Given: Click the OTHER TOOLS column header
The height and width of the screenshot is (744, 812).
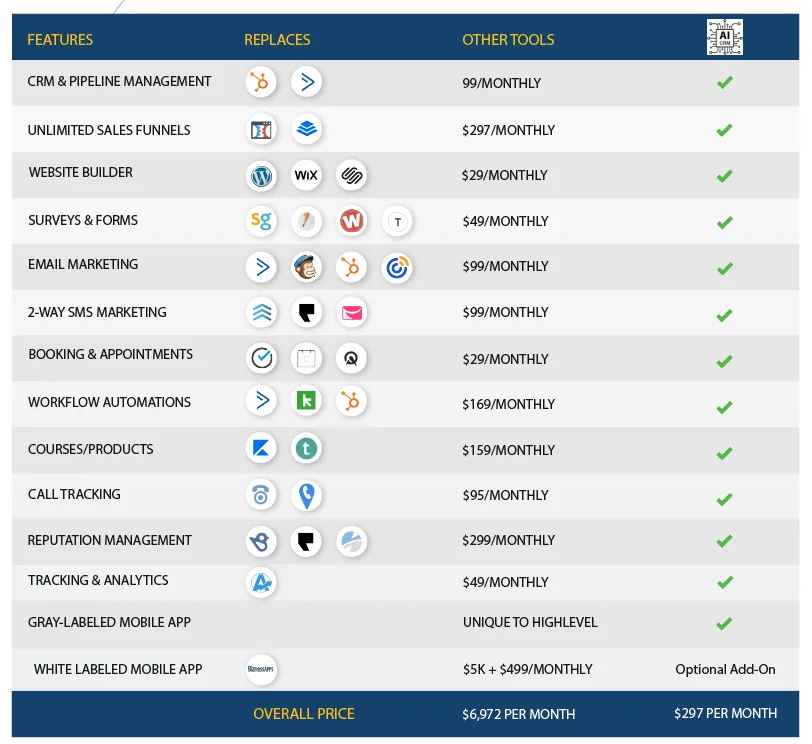Looking at the screenshot, I should pyautogui.click(x=508, y=40).
